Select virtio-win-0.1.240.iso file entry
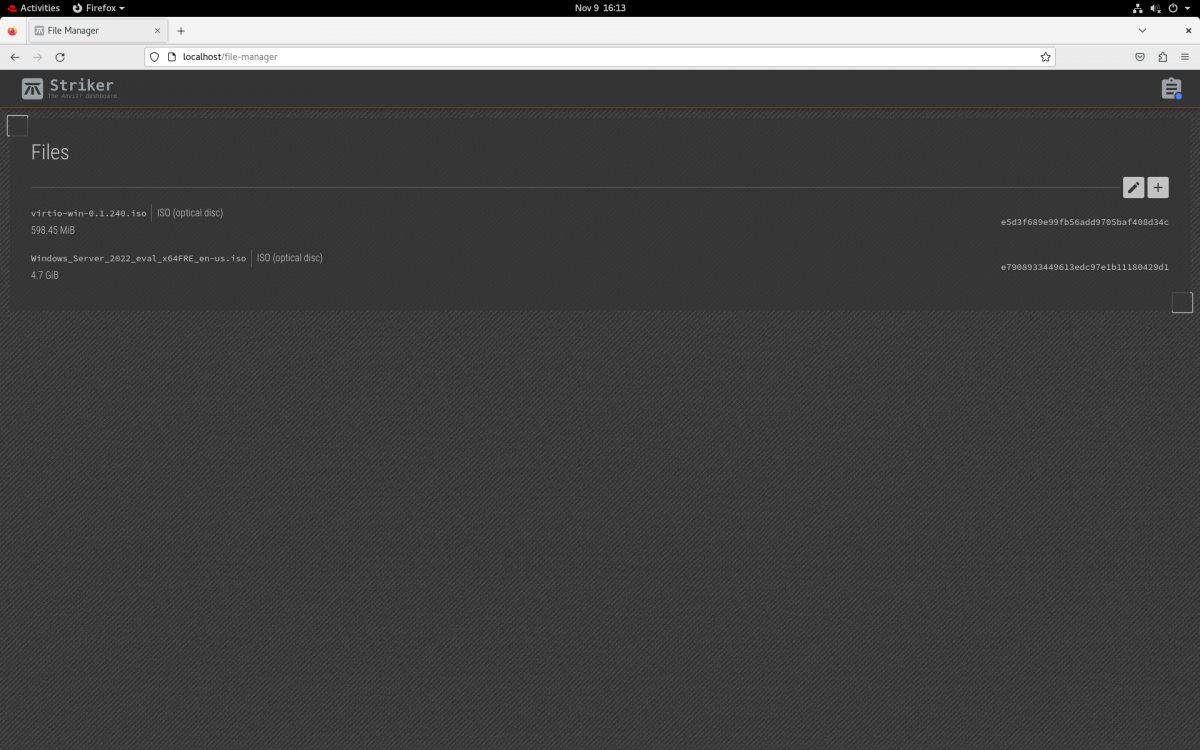This screenshot has width=1200, height=750. [89, 213]
